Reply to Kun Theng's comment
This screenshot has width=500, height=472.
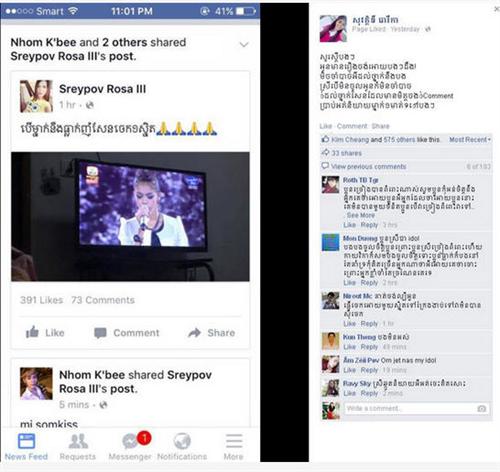pos(369,347)
